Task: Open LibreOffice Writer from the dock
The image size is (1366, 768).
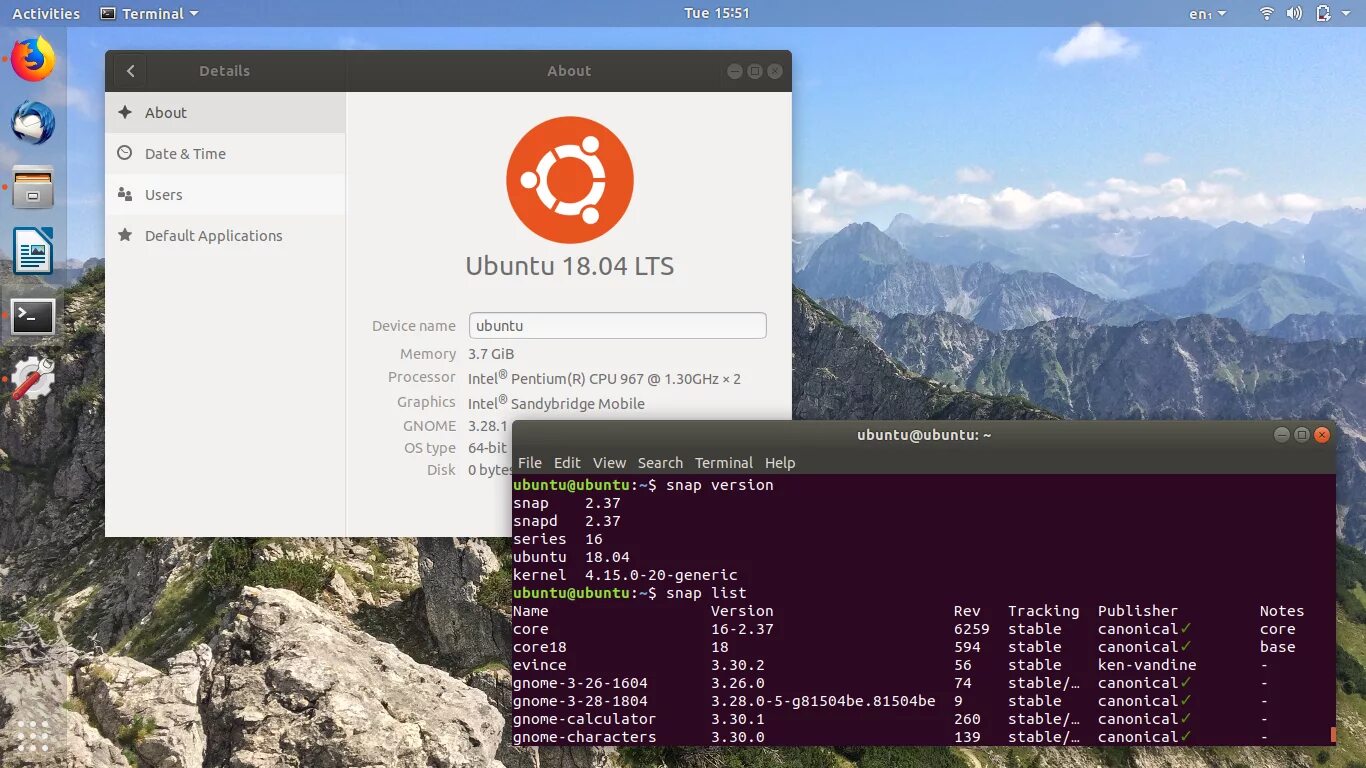Action: pyautogui.click(x=33, y=251)
